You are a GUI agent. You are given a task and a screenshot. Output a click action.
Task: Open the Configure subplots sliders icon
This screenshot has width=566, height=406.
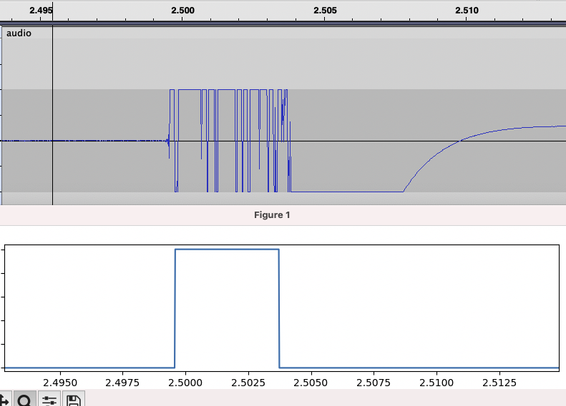[49, 400]
